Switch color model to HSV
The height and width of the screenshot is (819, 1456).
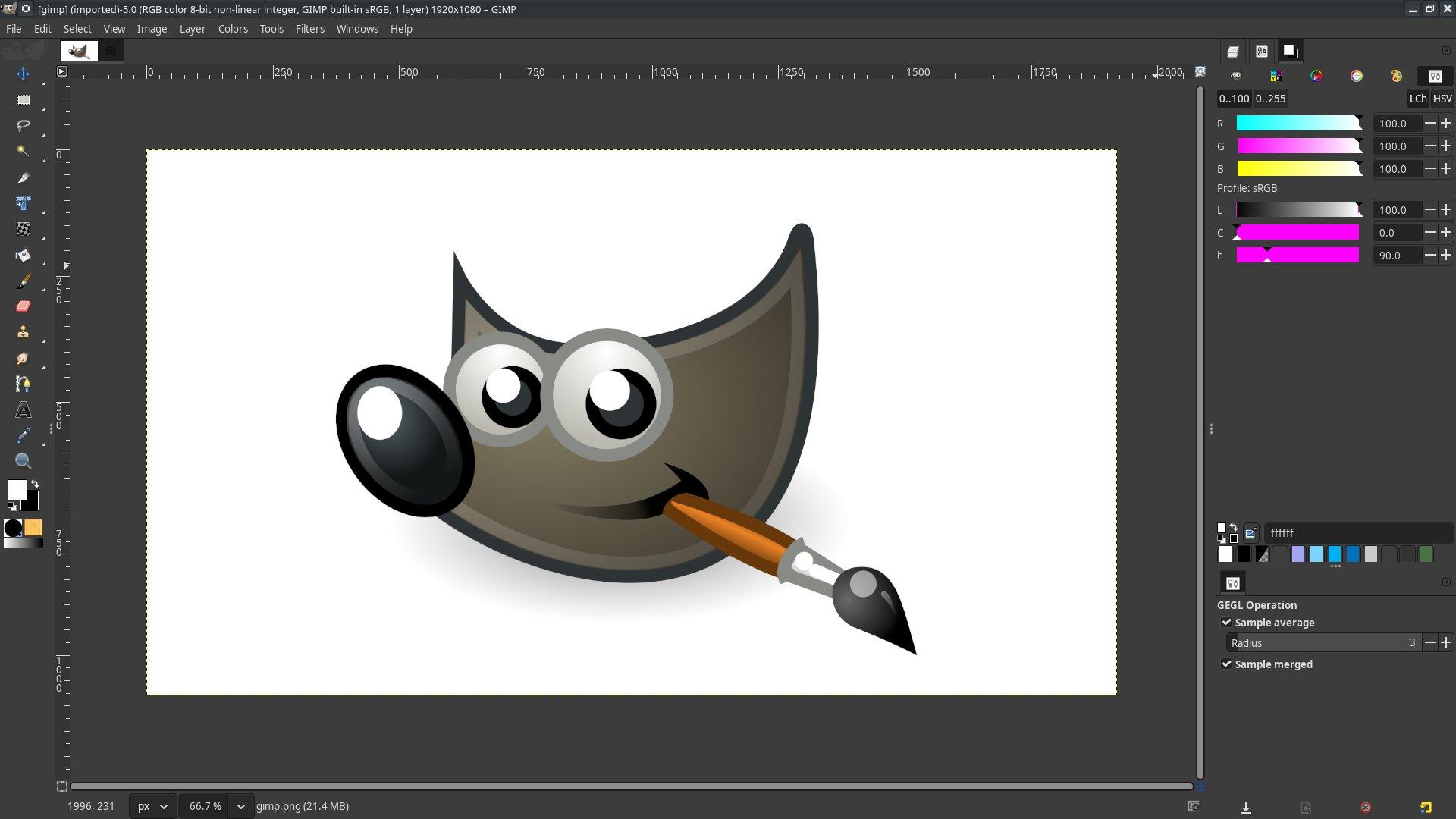(1442, 99)
